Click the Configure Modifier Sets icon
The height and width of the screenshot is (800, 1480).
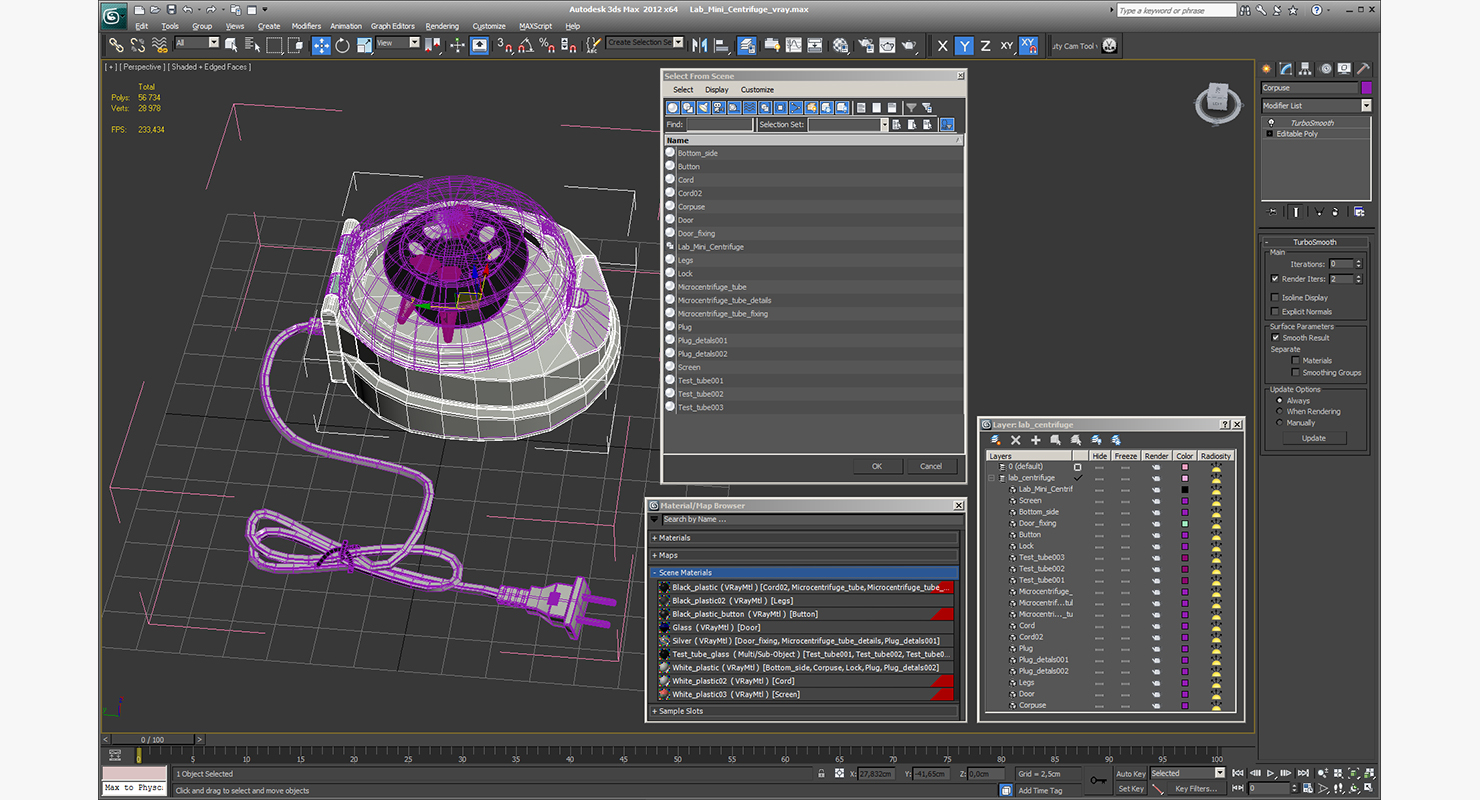[1358, 211]
